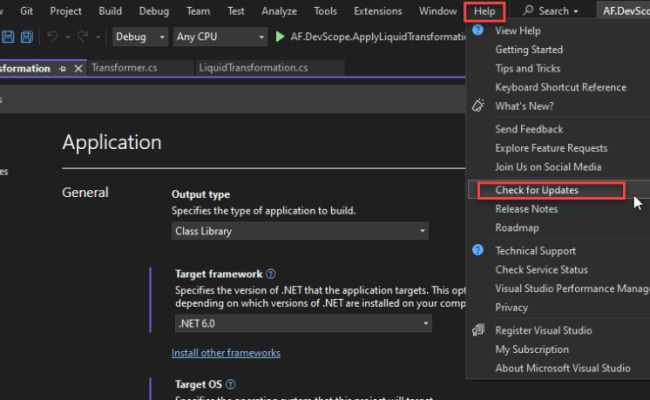Click the pin icon on active tab

(x=63, y=69)
